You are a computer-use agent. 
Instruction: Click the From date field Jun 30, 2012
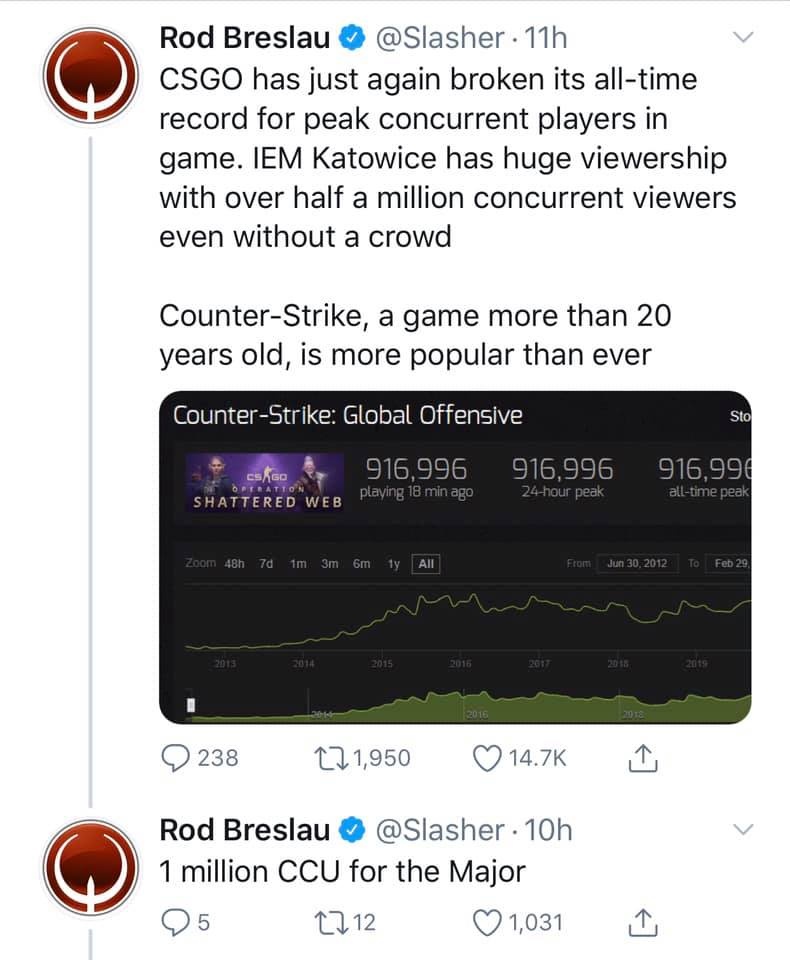(636, 564)
